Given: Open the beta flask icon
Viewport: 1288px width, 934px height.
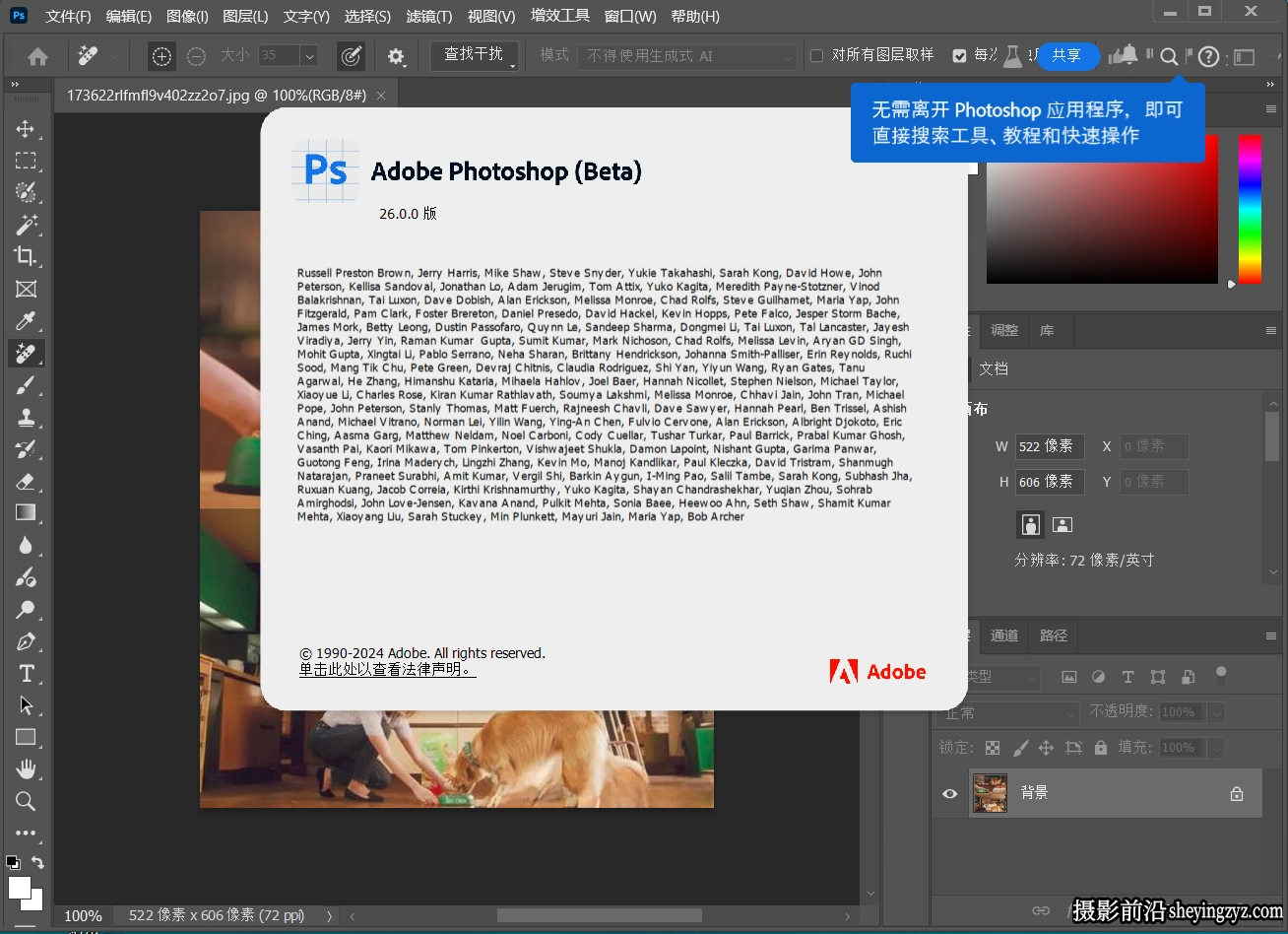Looking at the screenshot, I should pos(1012,56).
